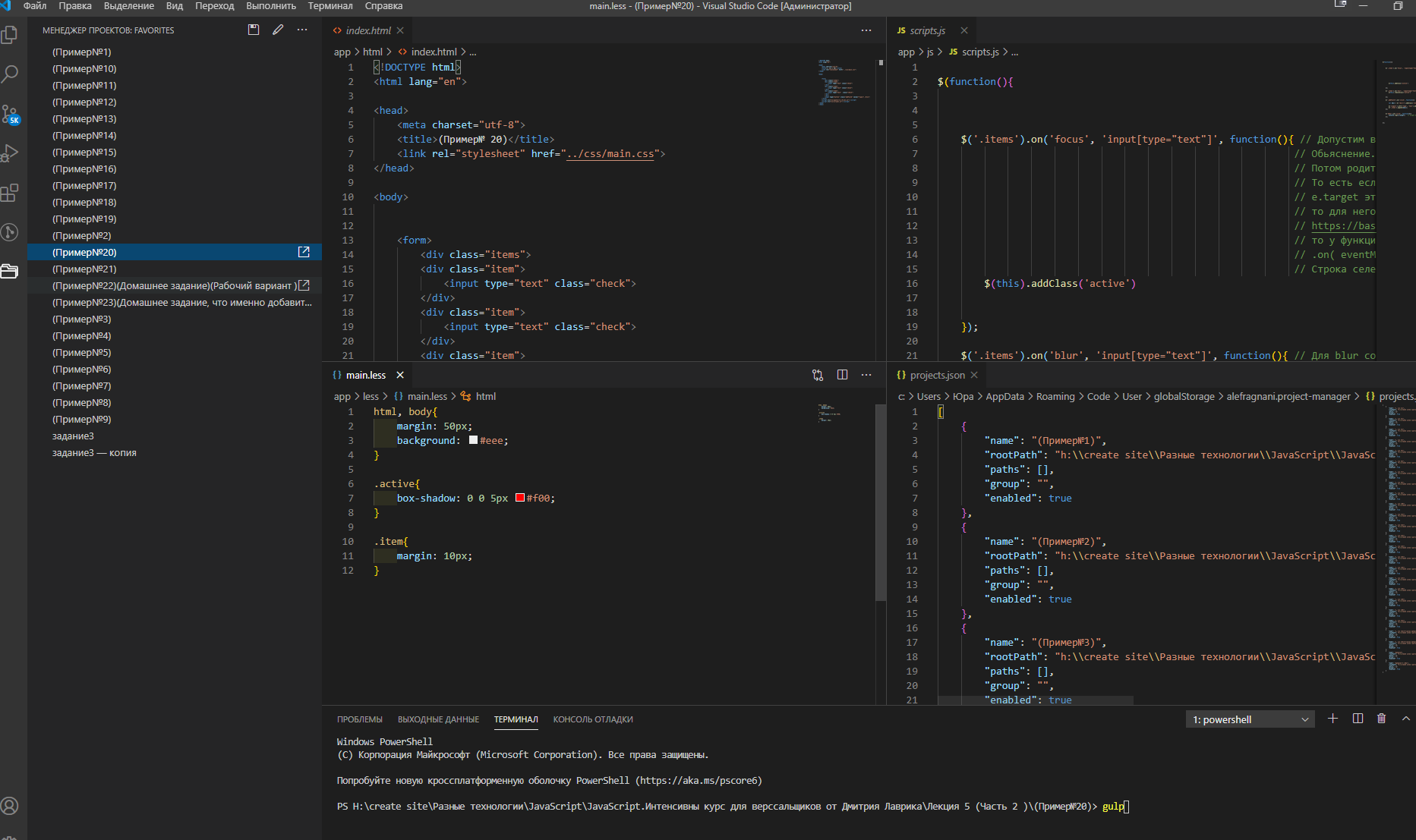
Task: Click the Save Project icon in sidebar header
Action: [254, 30]
